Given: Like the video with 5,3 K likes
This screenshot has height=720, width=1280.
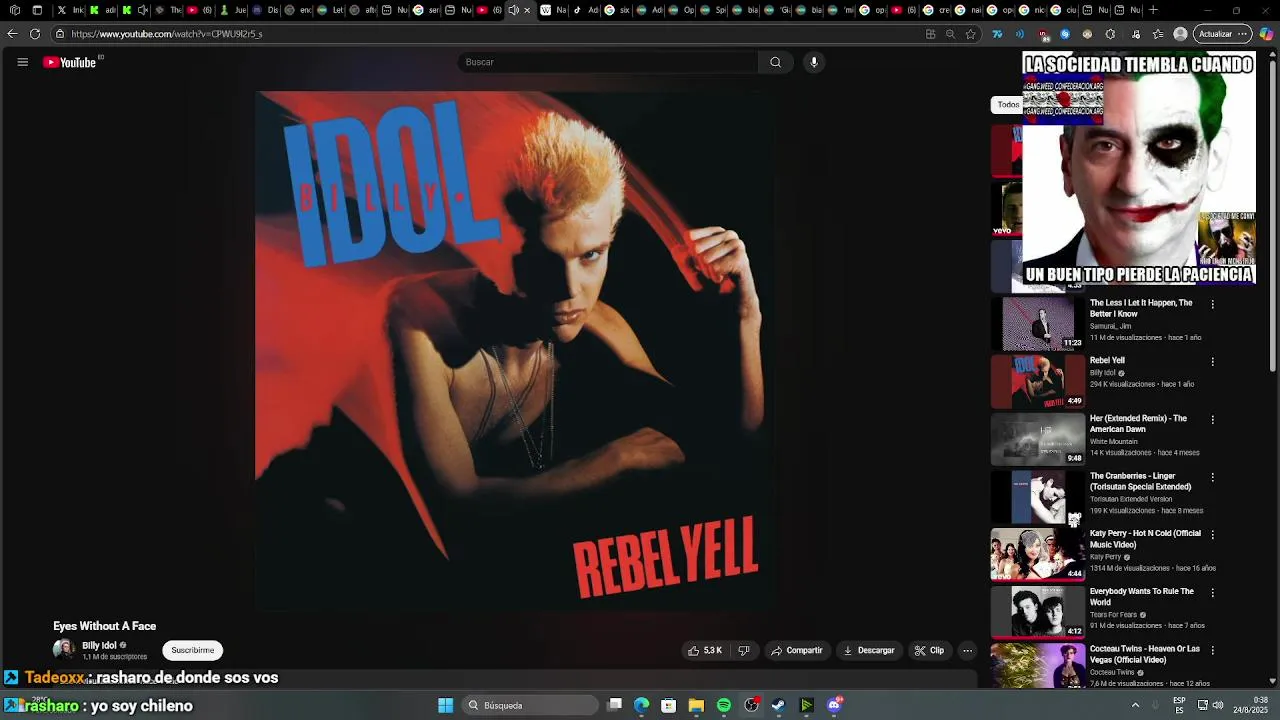Looking at the screenshot, I should (704, 650).
